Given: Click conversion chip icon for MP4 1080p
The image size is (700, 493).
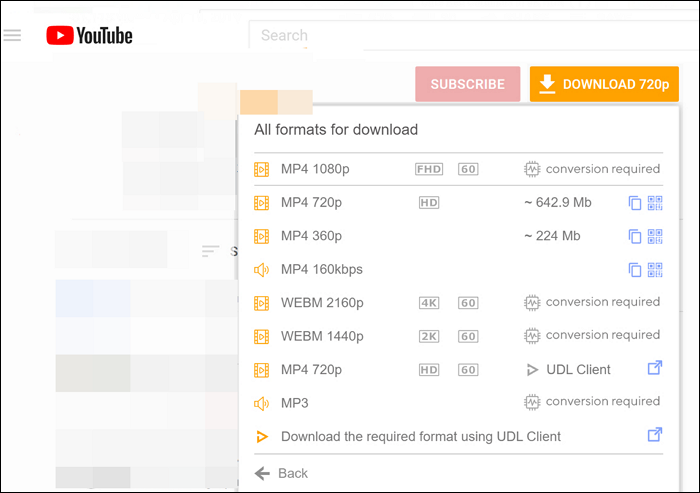Looking at the screenshot, I should [x=532, y=169].
